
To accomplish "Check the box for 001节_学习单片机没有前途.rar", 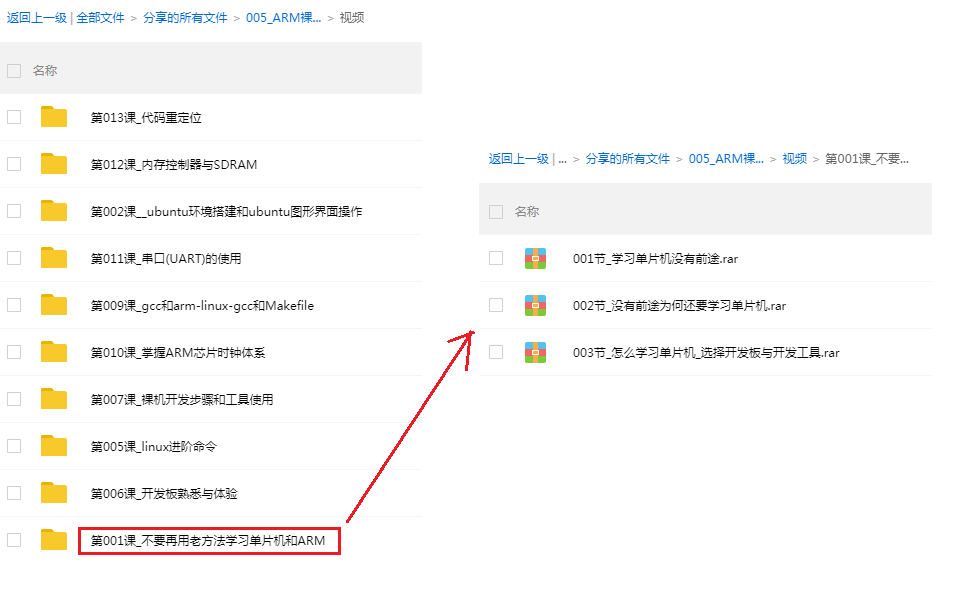I will 496,258.
